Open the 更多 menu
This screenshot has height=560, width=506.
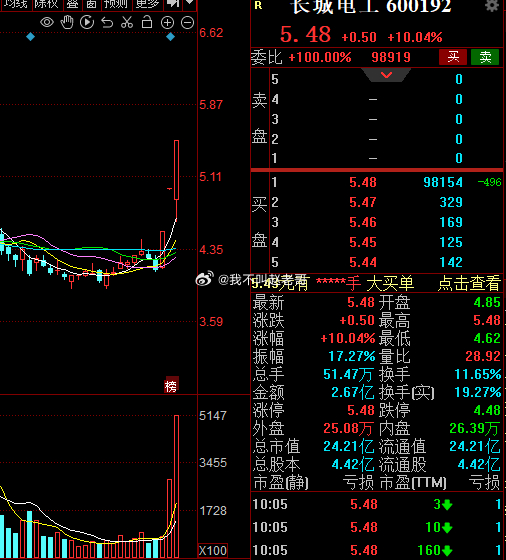[147, 4]
